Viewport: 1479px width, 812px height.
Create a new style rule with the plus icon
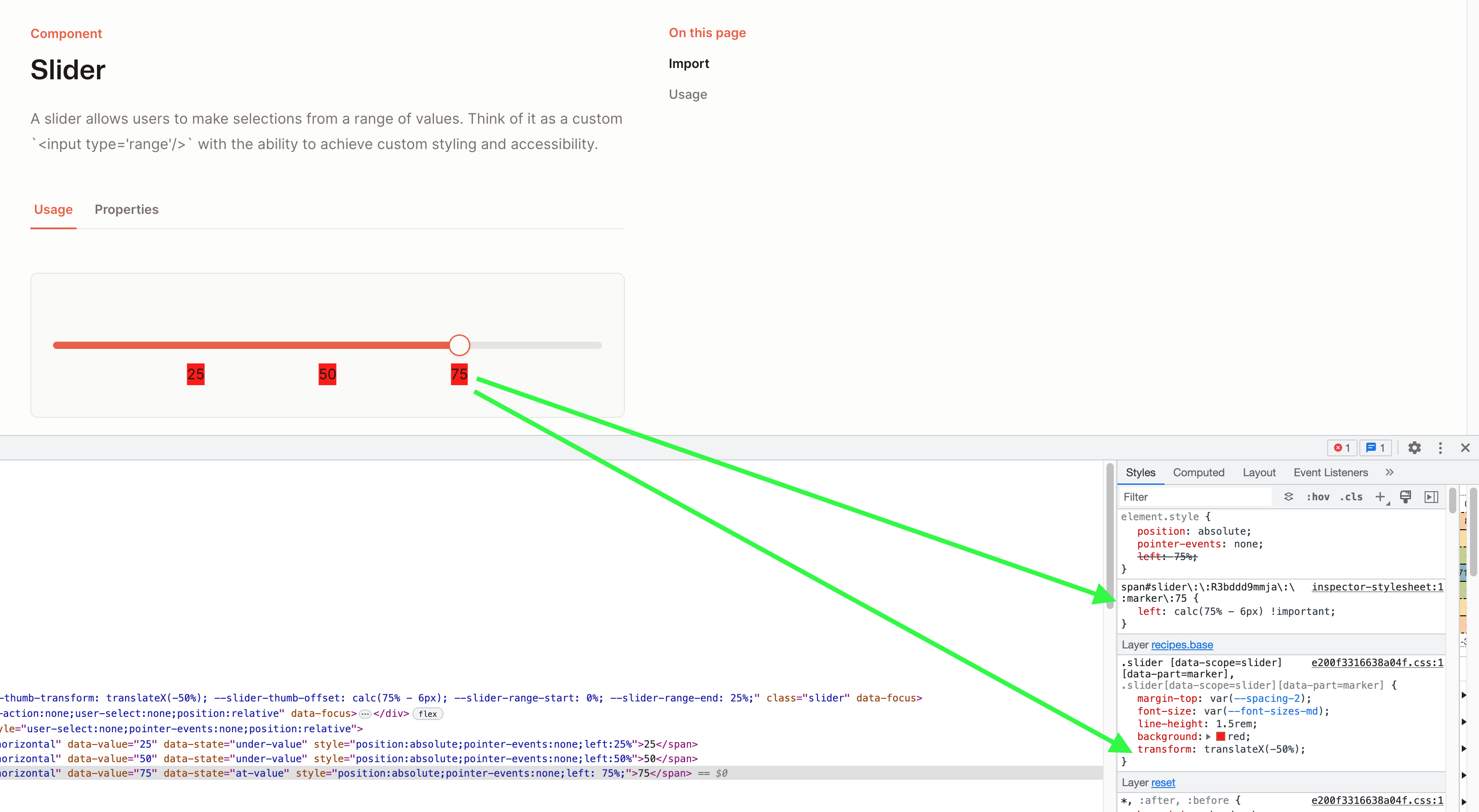(x=1381, y=497)
